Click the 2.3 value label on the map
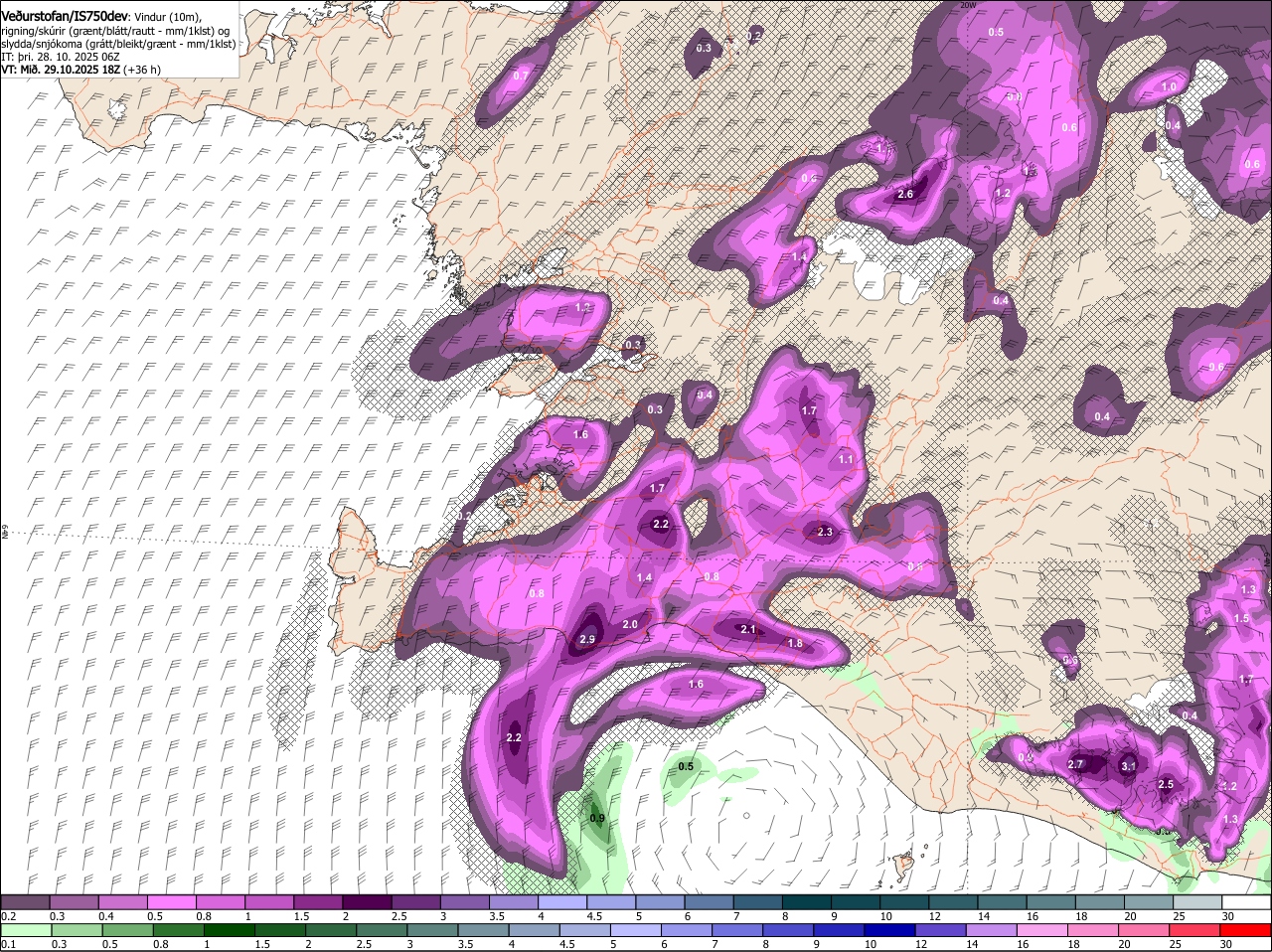Image resolution: width=1272 pixels, height=952 pixels. point(825,532)
